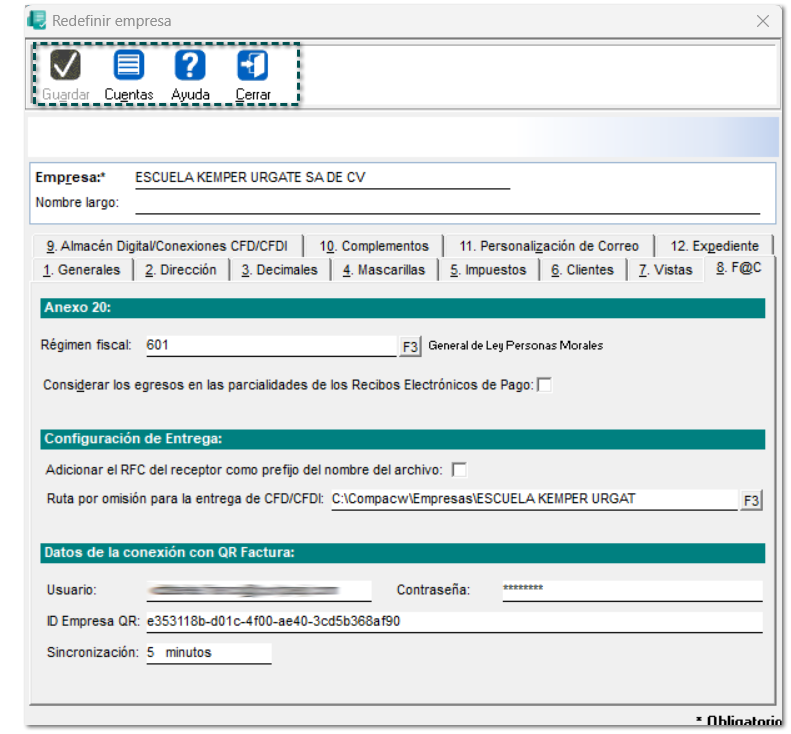Image resolution: width=791 pixels, height=734 pixels.
Task: Click the Nombre largo text field
Action: click(447, 203)
